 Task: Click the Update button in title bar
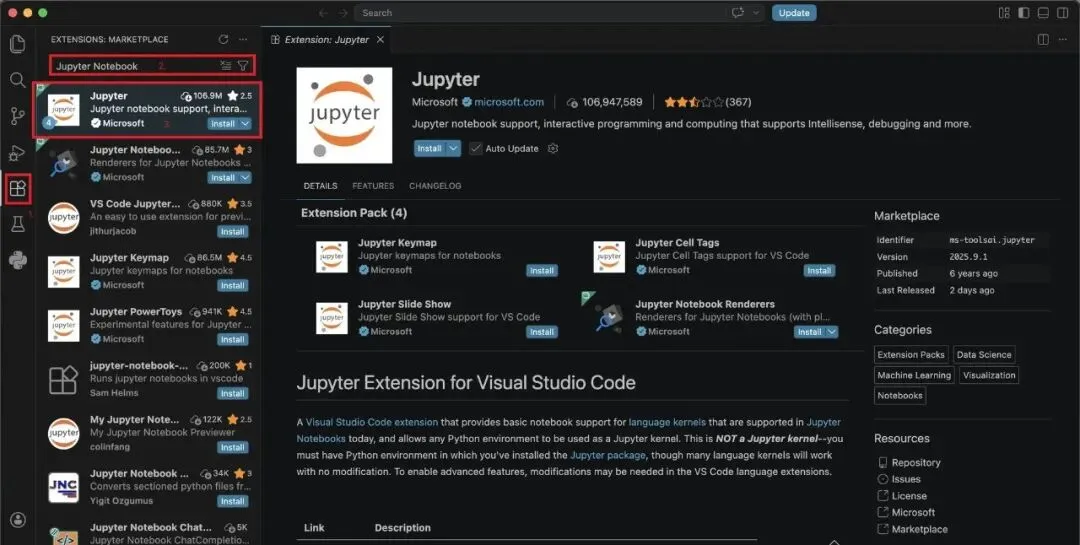point(794,12)
